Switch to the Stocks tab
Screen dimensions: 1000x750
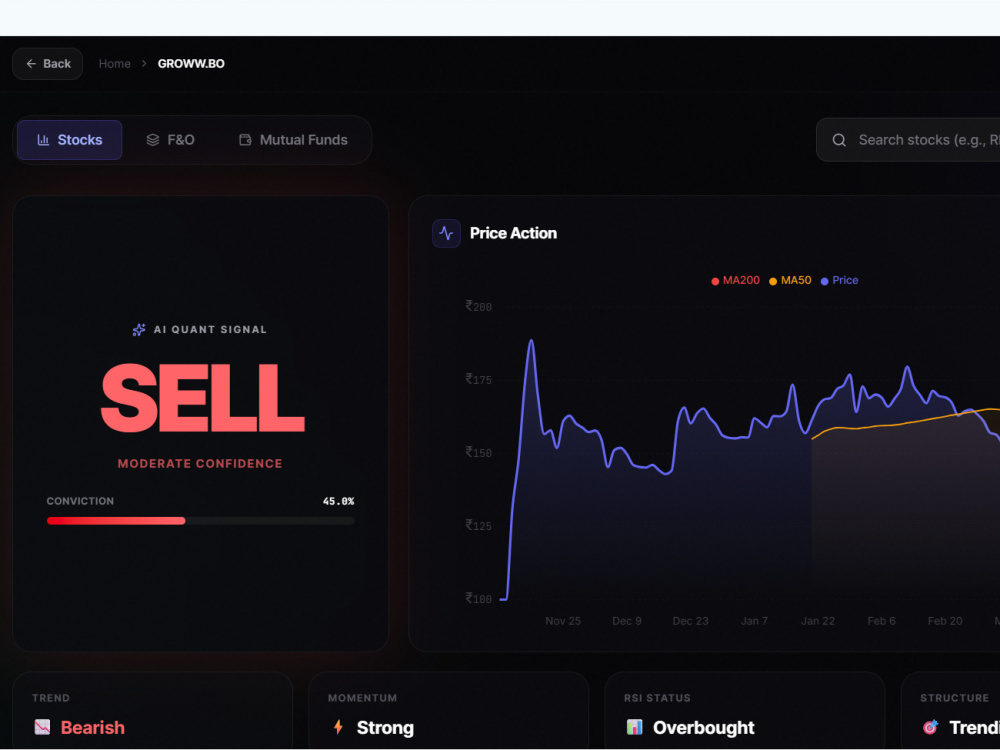point(70,140)
